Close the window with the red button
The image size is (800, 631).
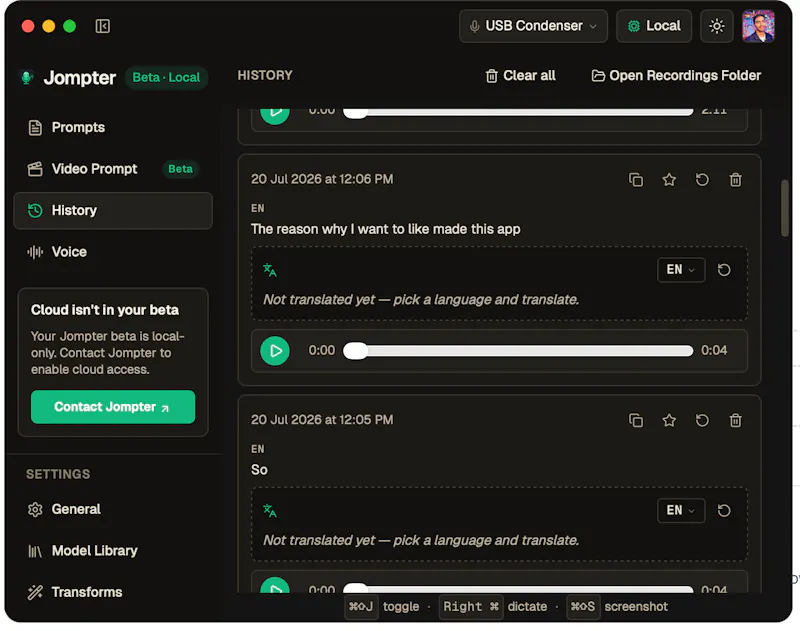pos(28,26)
